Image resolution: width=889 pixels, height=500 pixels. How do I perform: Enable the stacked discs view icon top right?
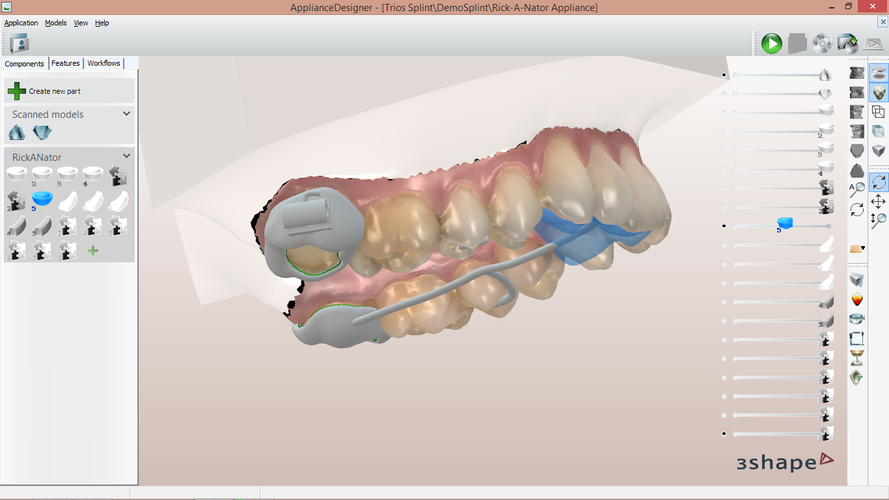point(879,74)
